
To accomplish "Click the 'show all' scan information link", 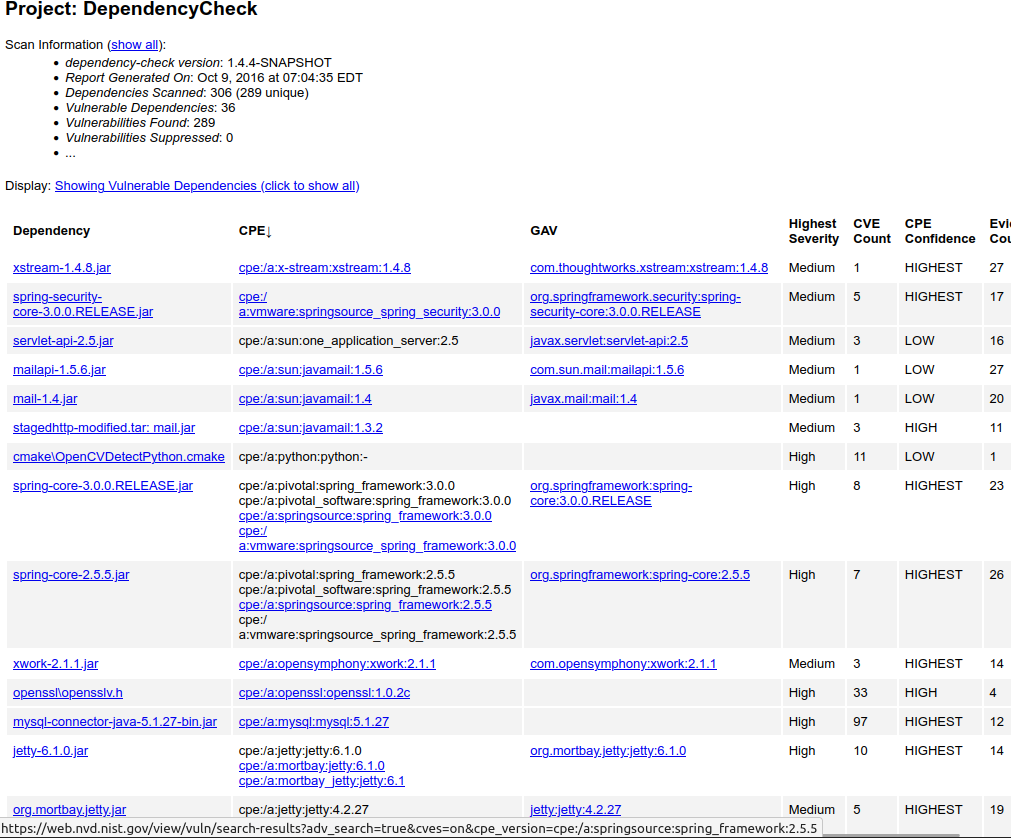I will [x=134, y=45].
